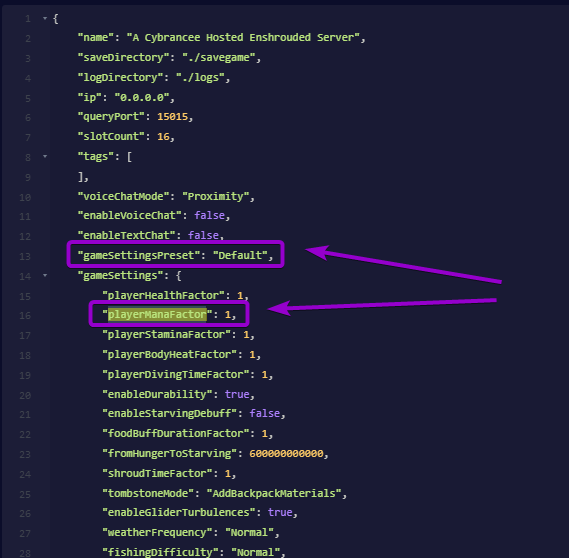Click the "AddBackpackMaterials" tombstoneMode value

tap(274, 493)
